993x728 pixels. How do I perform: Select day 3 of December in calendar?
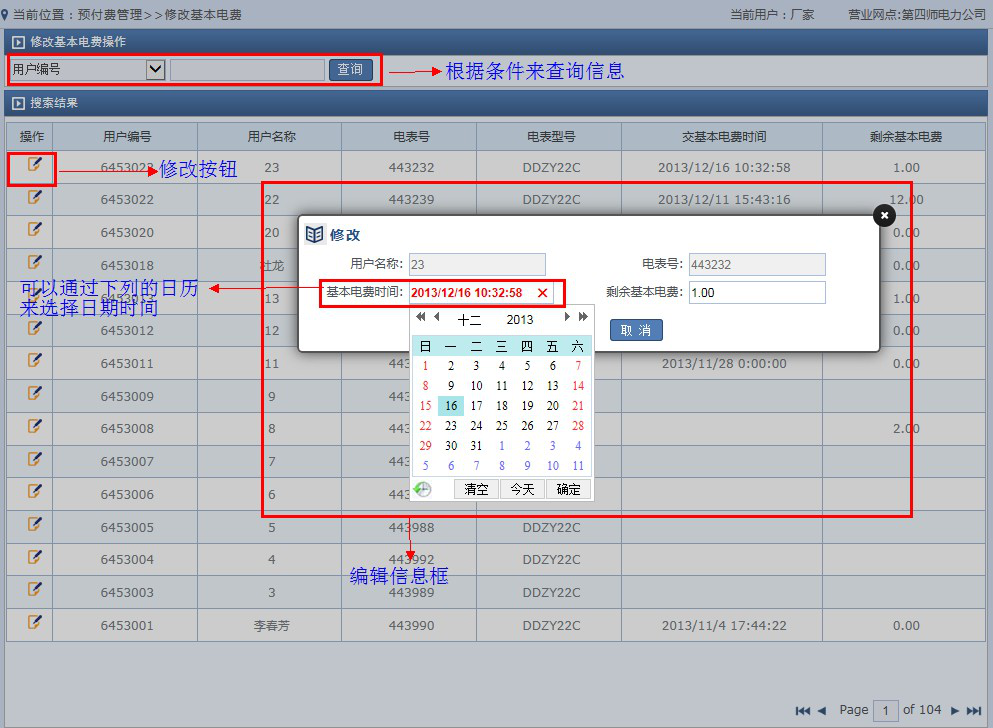coord(476,366)
